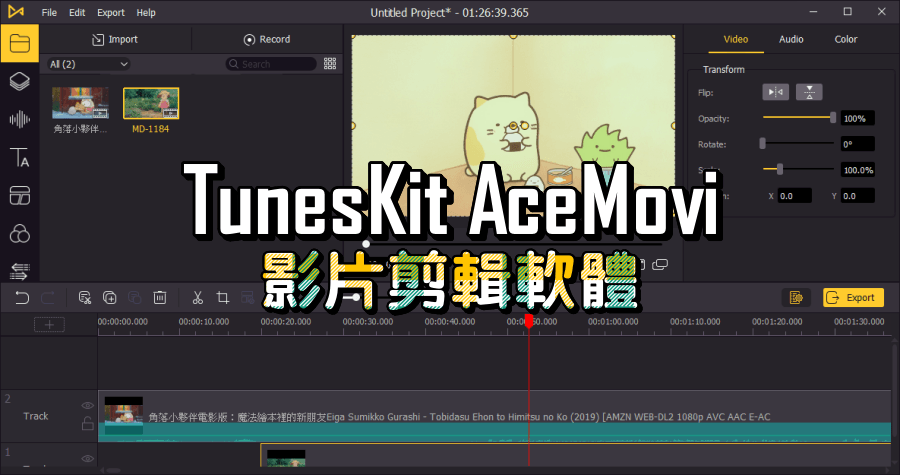Open the Overlays layers panel
Viewport: 900px width, 475px height.
20,81
